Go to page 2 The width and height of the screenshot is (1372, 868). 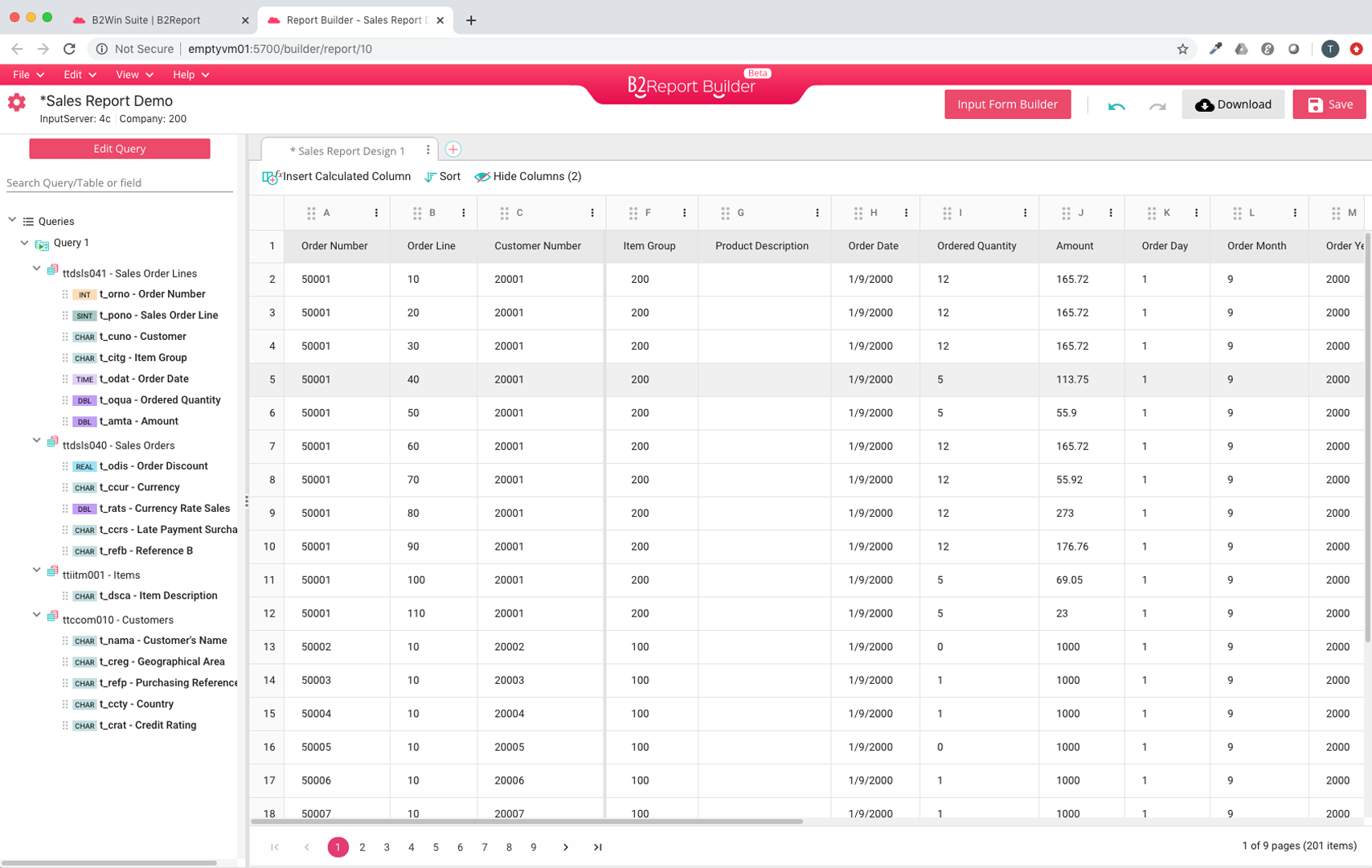(x=362, y=847)
